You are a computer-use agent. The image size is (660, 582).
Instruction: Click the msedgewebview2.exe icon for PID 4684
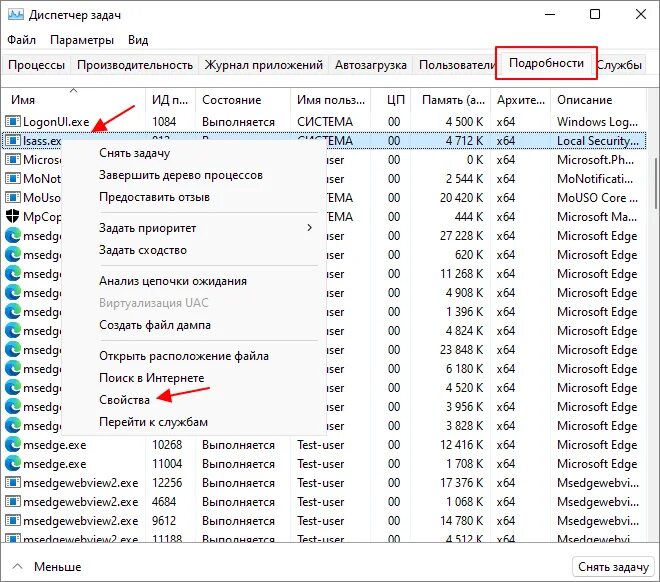click(13, 501)
